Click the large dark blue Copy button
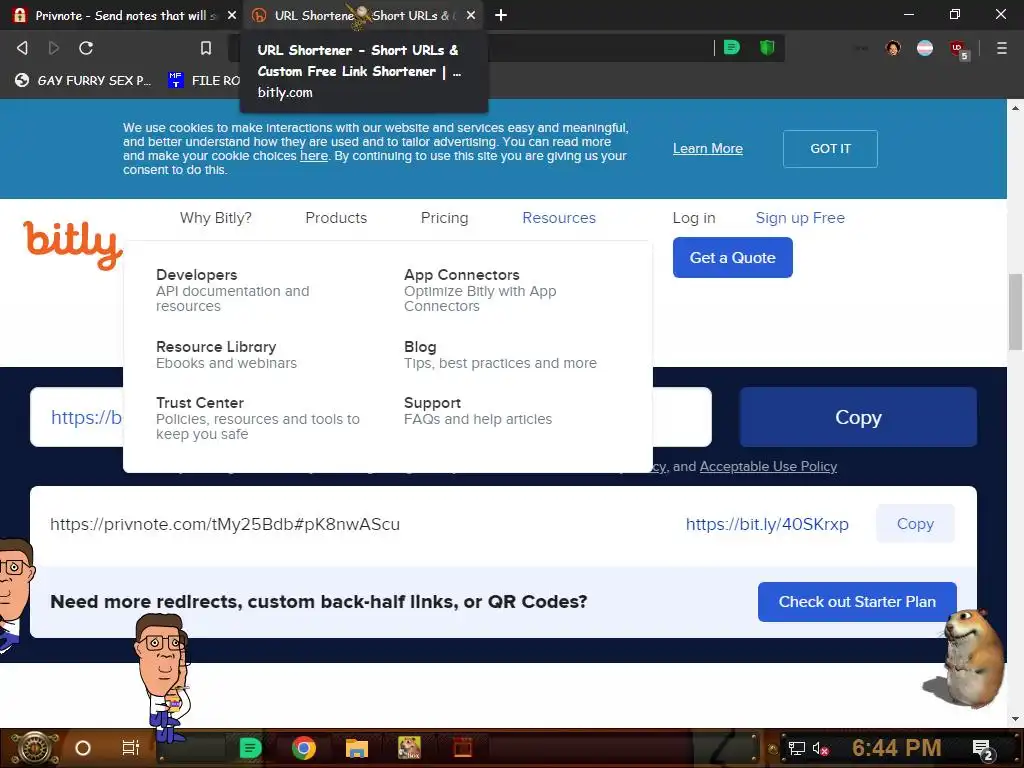 pyautogui.click(x=858, y=417)
